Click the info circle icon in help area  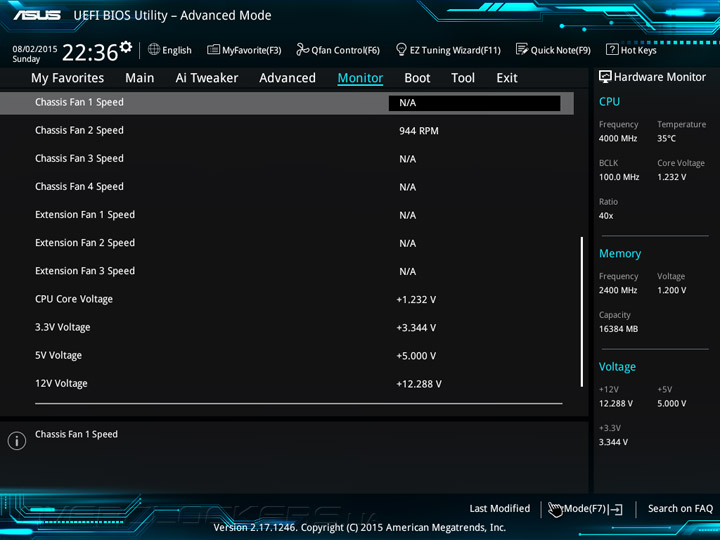point(17,441)
